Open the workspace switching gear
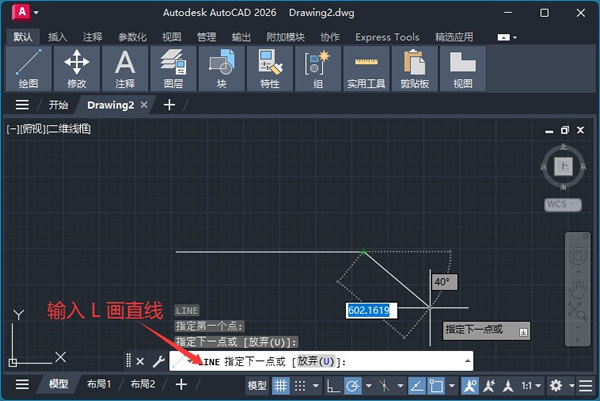600x401 pixels. point(556,385)
